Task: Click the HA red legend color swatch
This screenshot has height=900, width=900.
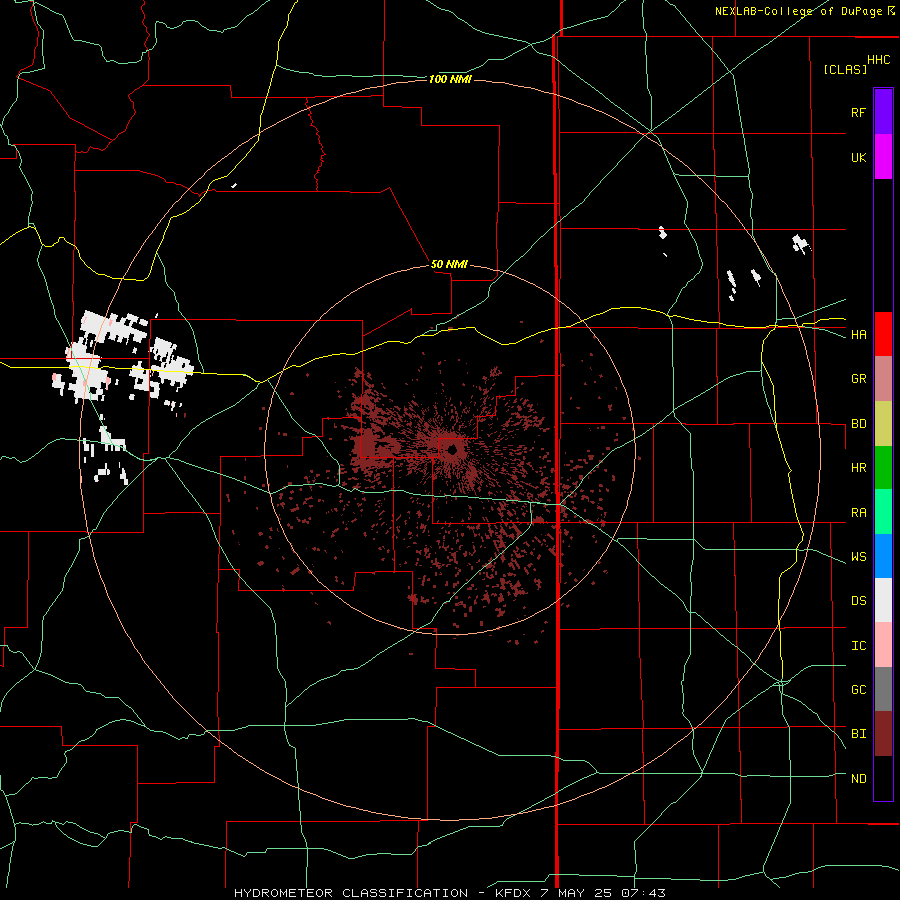Action: 883,334
